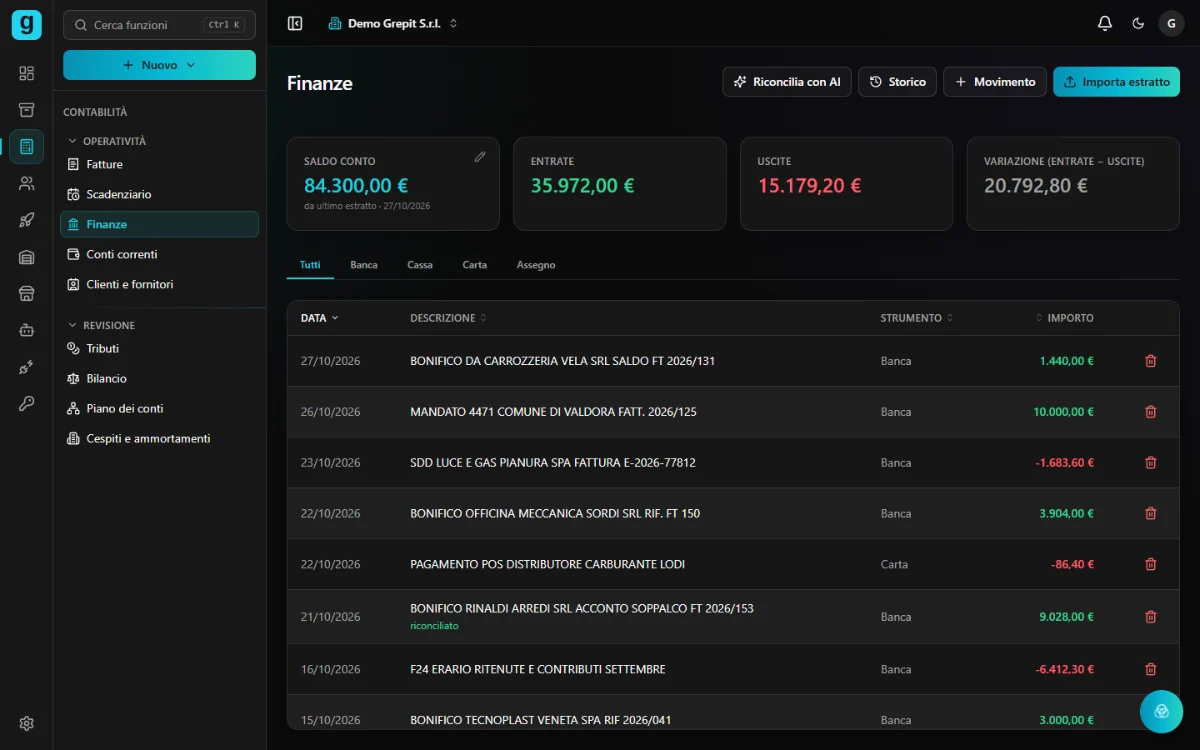1200x750 pixels.
Task: Click the Riconcilia con AI button
Action: (x=787, y=82)
